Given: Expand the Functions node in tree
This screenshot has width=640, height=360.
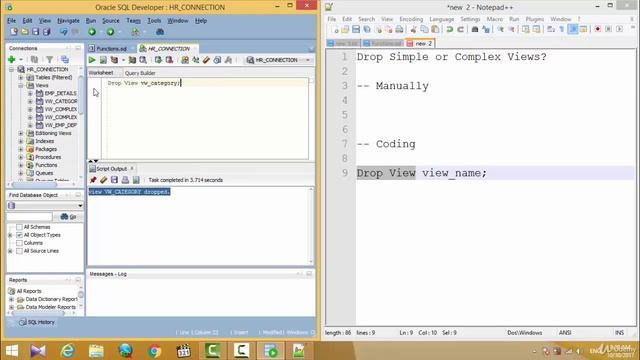Looking at the screenshot, I should [x=21, y=165].
